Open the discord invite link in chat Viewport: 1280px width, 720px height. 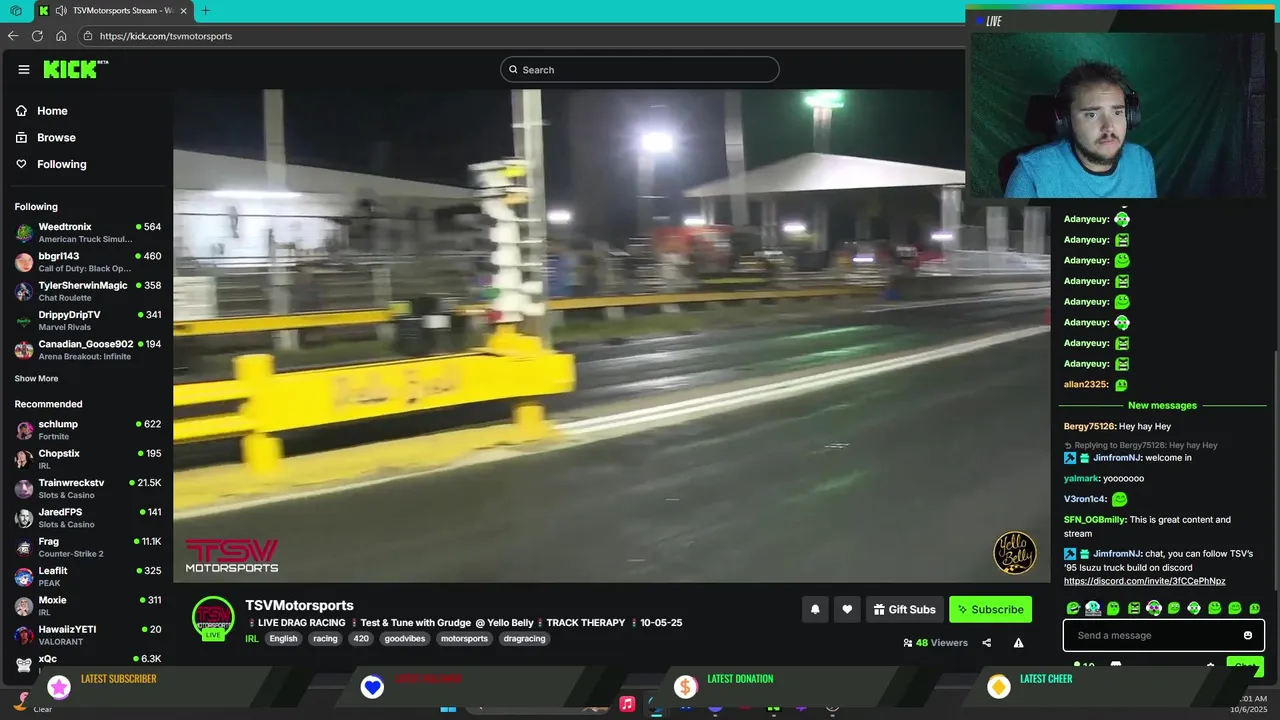tap(1144, 581)
